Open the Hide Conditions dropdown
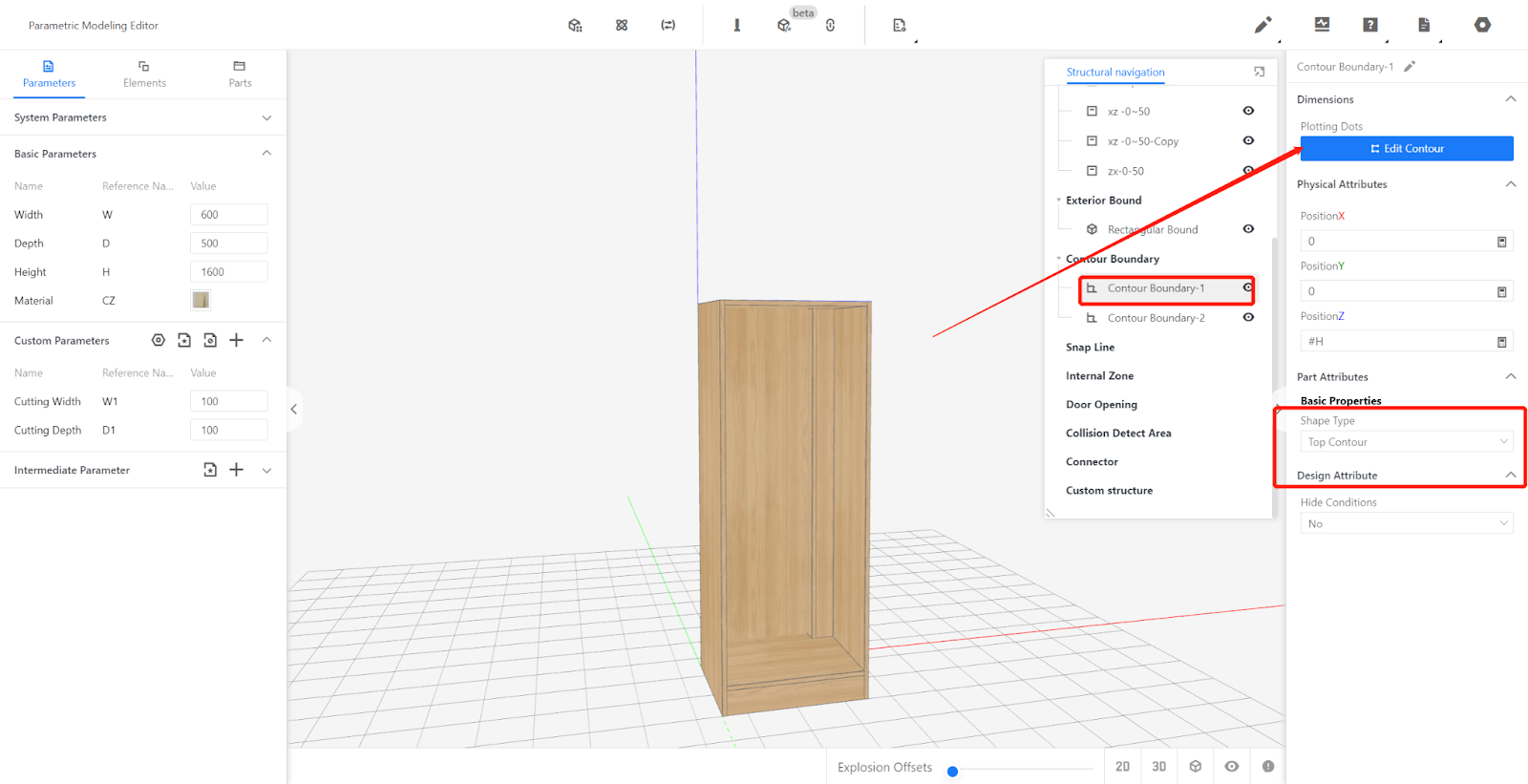Viewport: 1528px width, 784px height. (1406, 523)
